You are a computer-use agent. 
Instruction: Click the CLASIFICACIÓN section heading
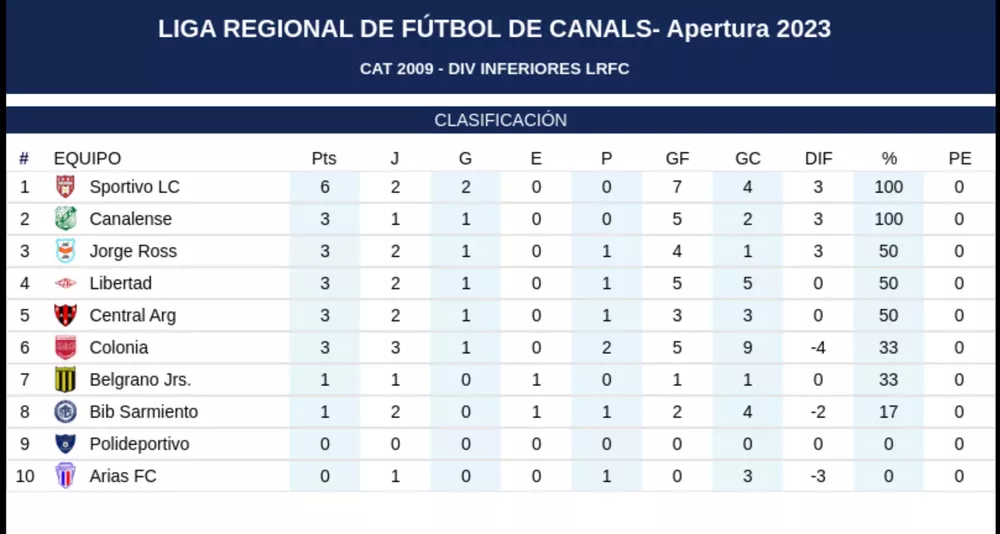point(500,120)
